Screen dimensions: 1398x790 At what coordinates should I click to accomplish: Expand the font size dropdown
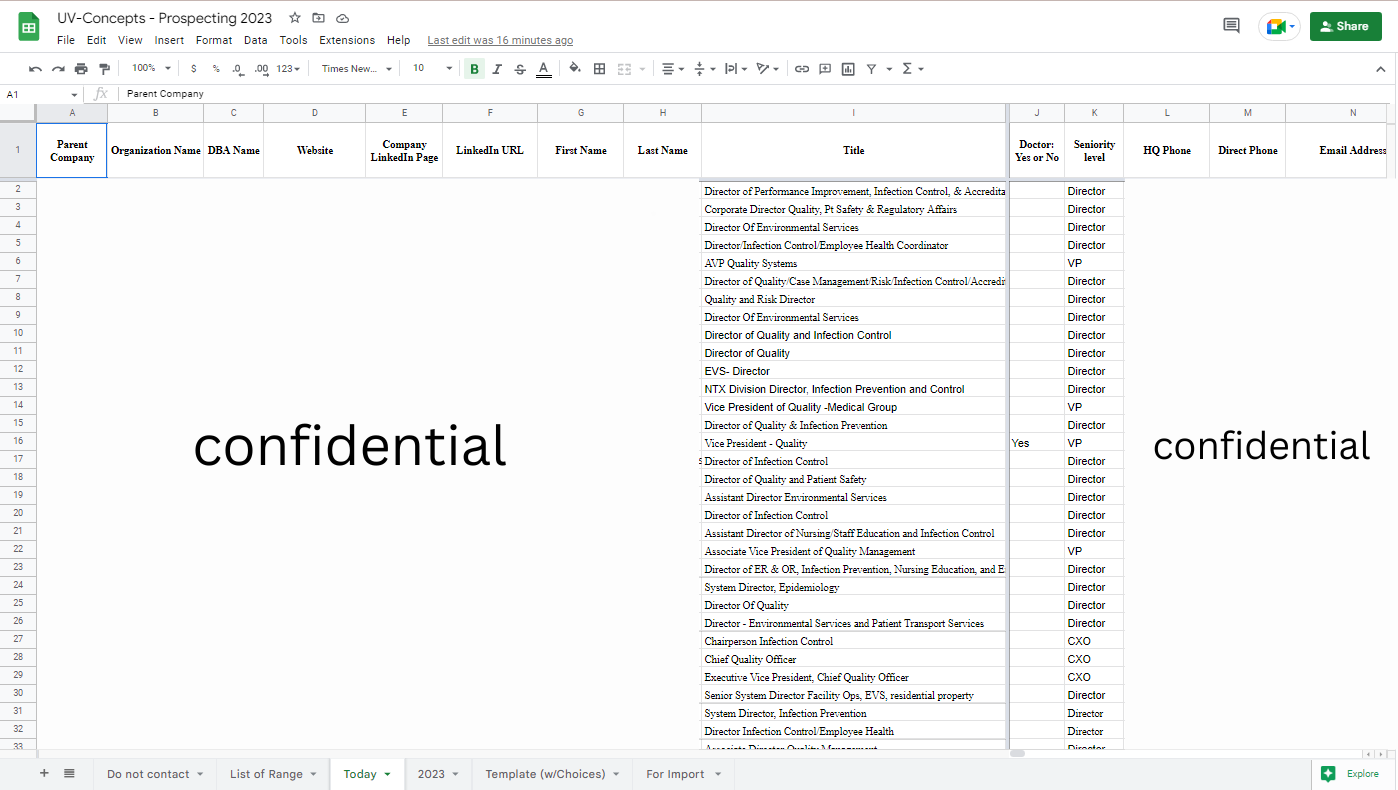pos(432,69)
